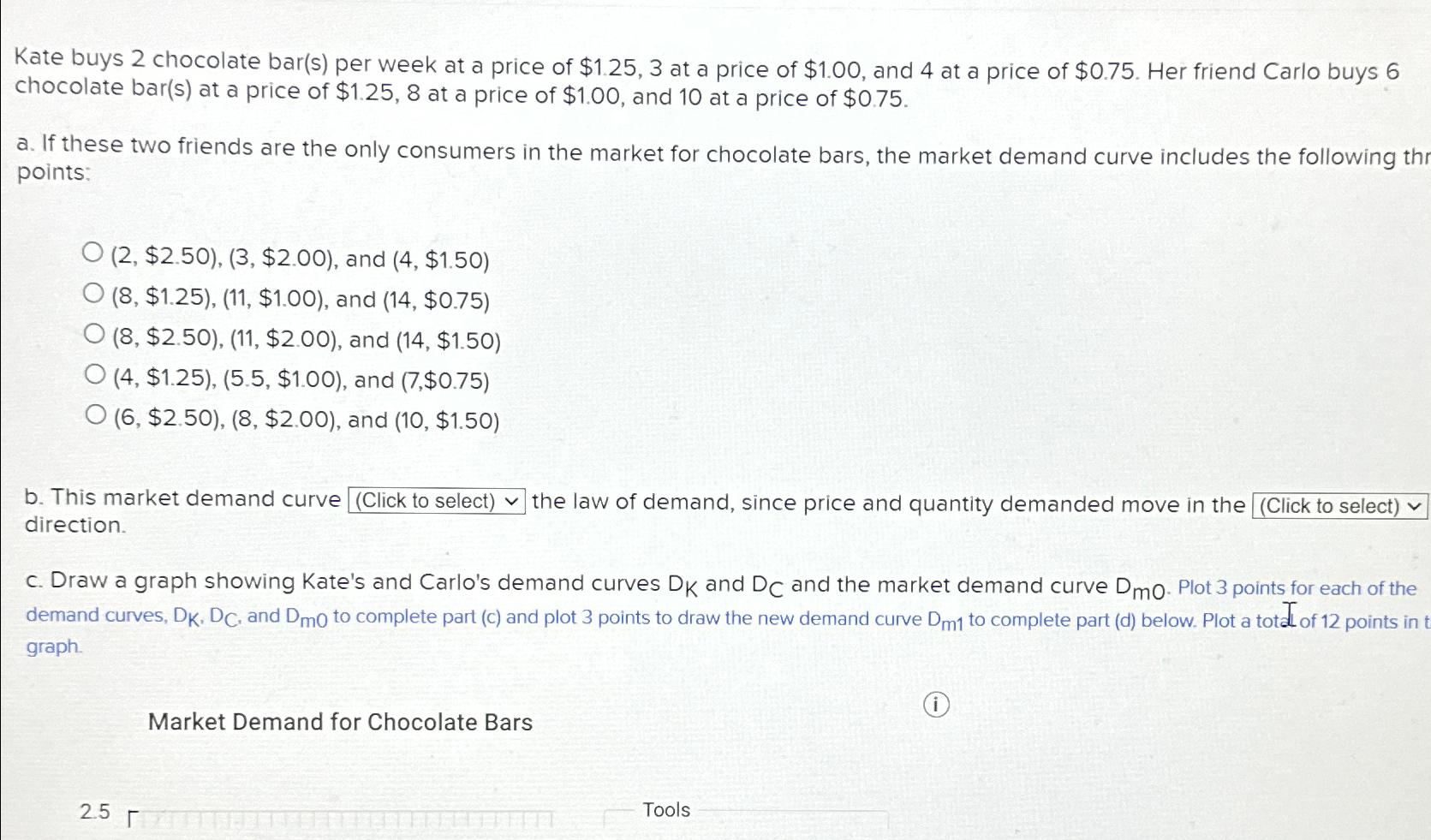The height and width of the screenshot is (840, 1431).
Task: Click the chevron on the second select box
Action: (x=1416, y=506)
